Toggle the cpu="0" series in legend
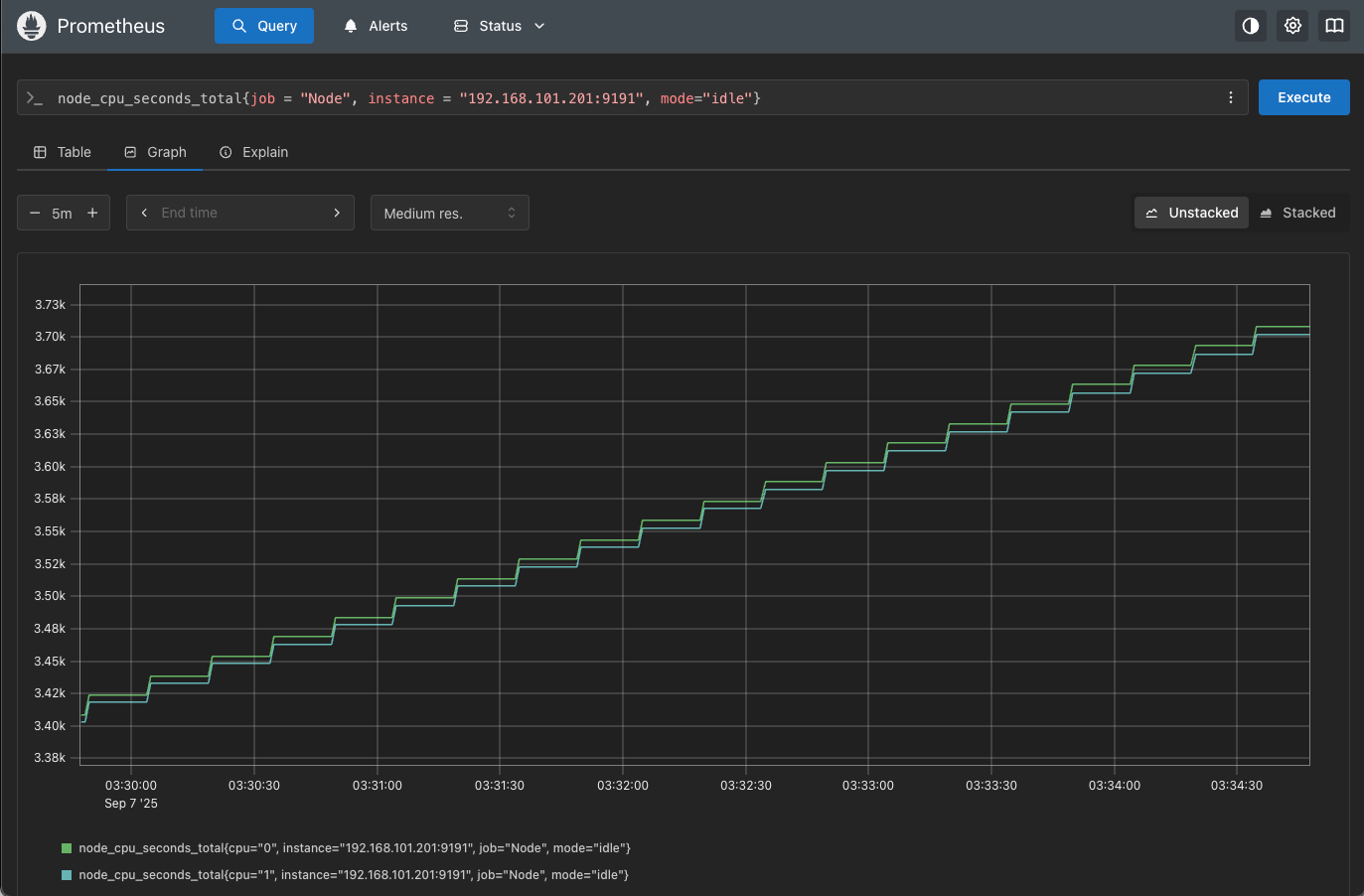Viewport: 1364px width, 896px height. (x=354, y=848)
